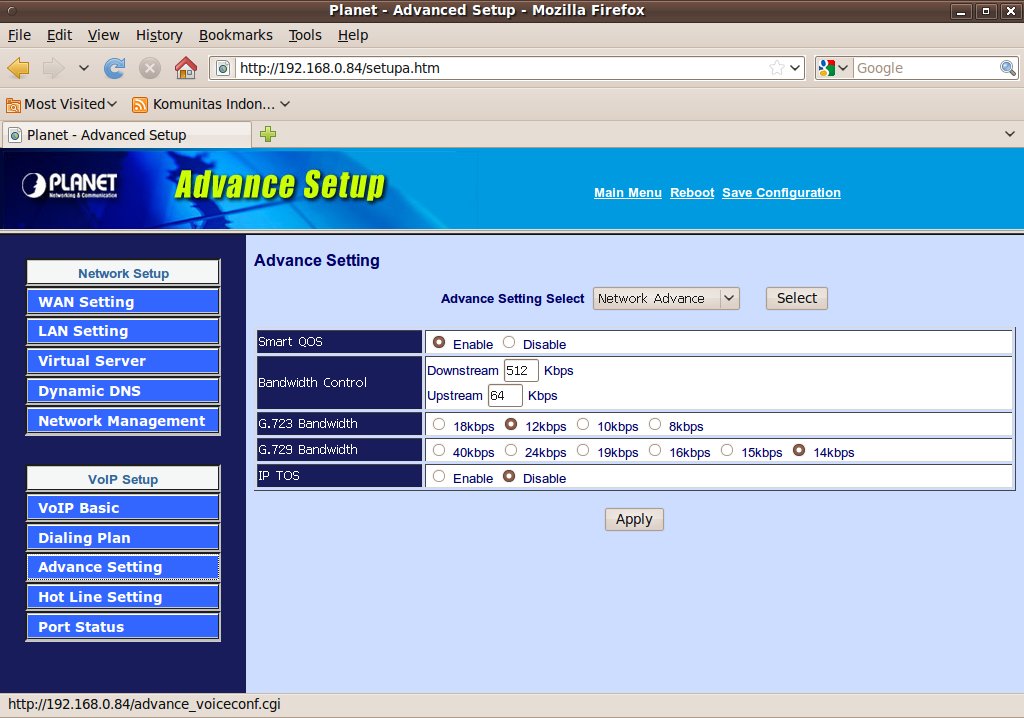Select 18kbps for G.723 Bandwidth
The image size is (1024, 718).
(439, 424)
